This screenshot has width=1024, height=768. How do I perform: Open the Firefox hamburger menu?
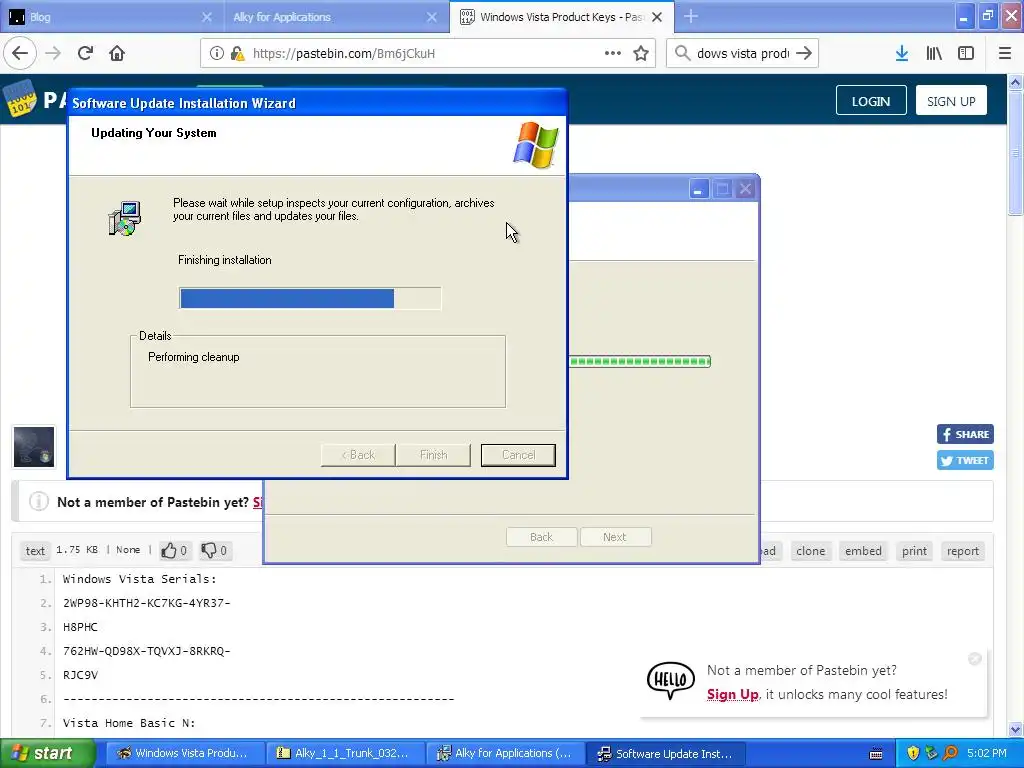click(1005, 54)
